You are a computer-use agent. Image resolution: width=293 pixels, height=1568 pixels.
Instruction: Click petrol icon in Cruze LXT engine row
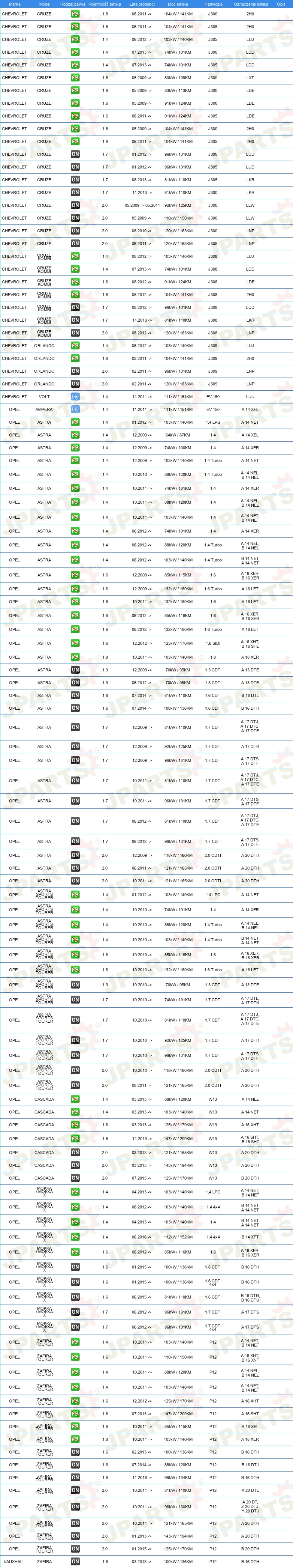pyautogui.click(x=75, y=77)
